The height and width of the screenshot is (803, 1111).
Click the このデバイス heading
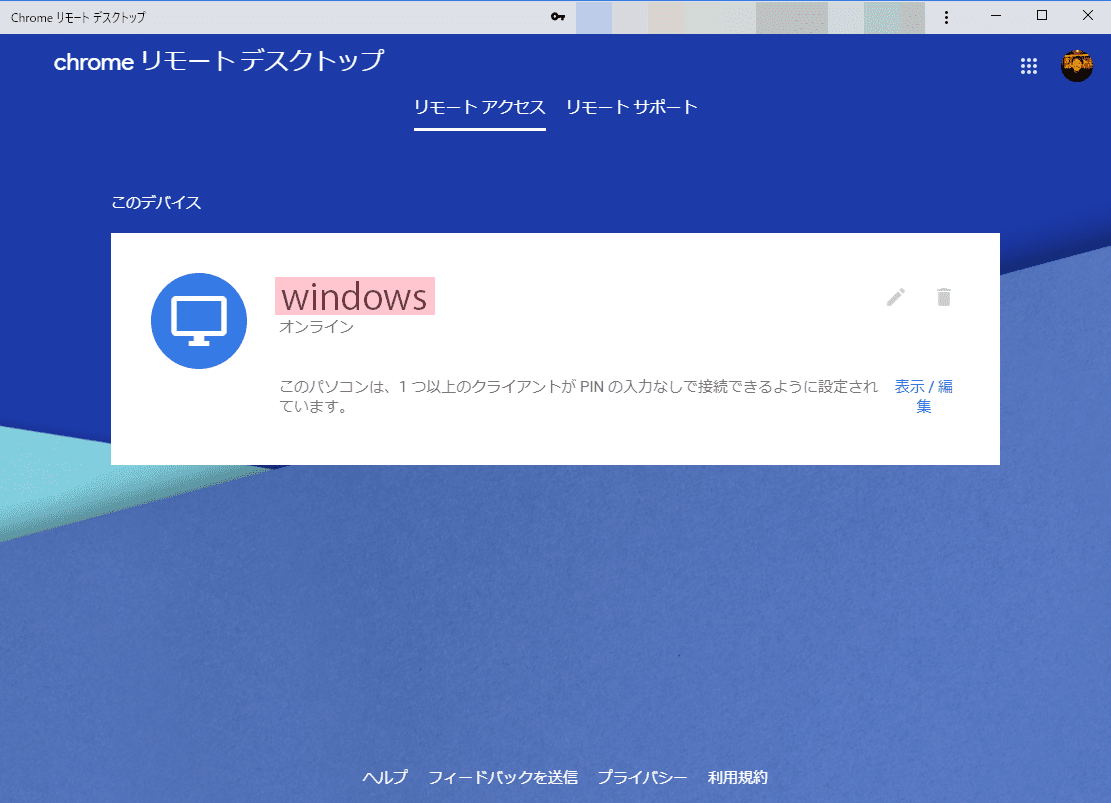point(157,203)
